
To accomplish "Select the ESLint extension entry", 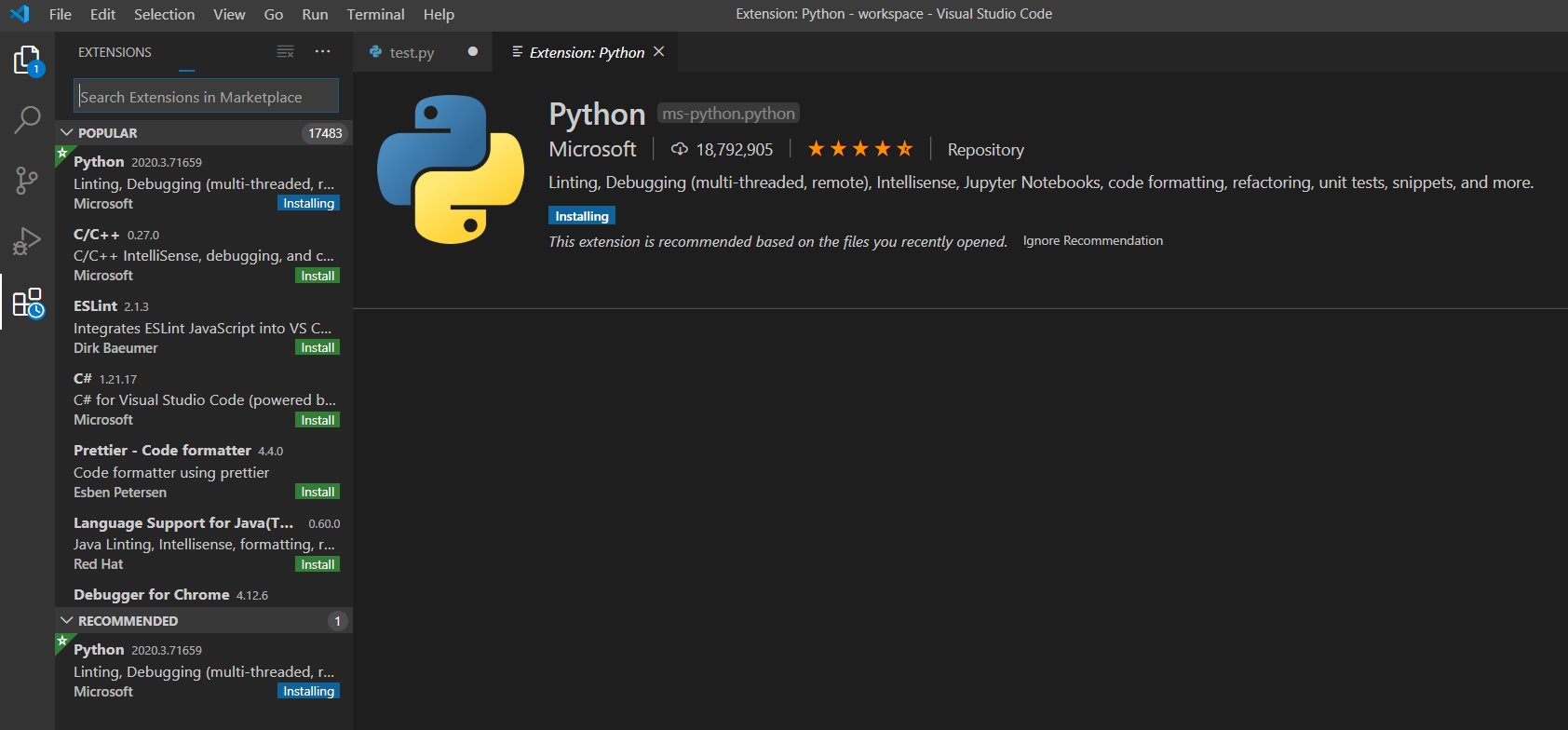I will tap(204, 326).
